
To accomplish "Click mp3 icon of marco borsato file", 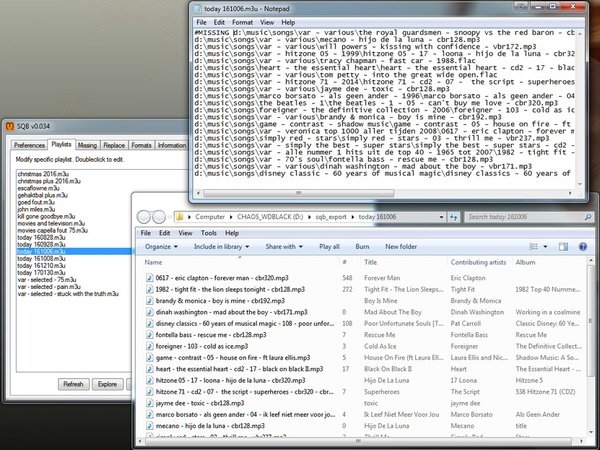I will [x=150, y=414].
